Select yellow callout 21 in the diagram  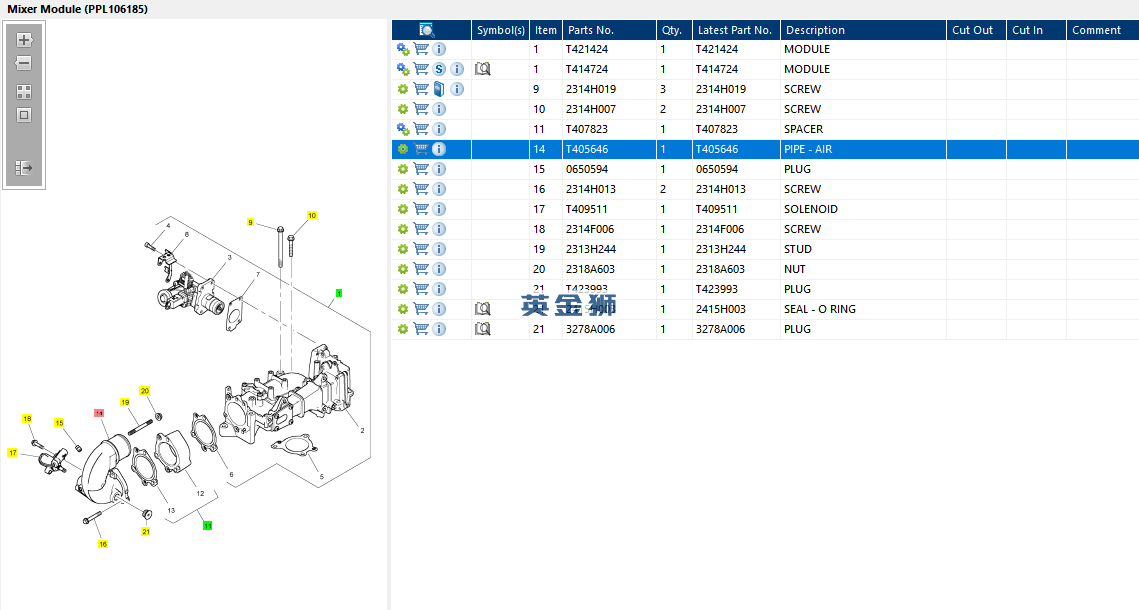(145, 532)
